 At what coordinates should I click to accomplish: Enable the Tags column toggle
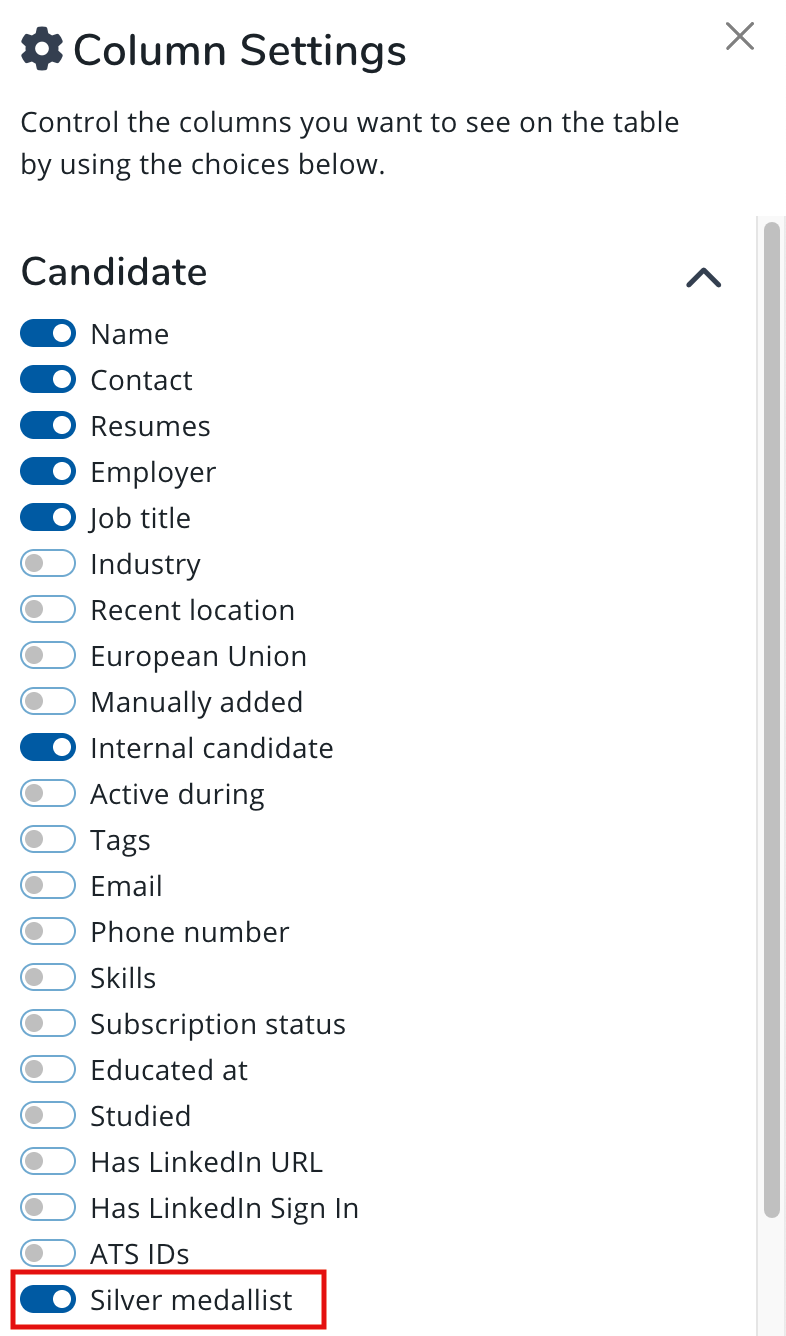48,840
